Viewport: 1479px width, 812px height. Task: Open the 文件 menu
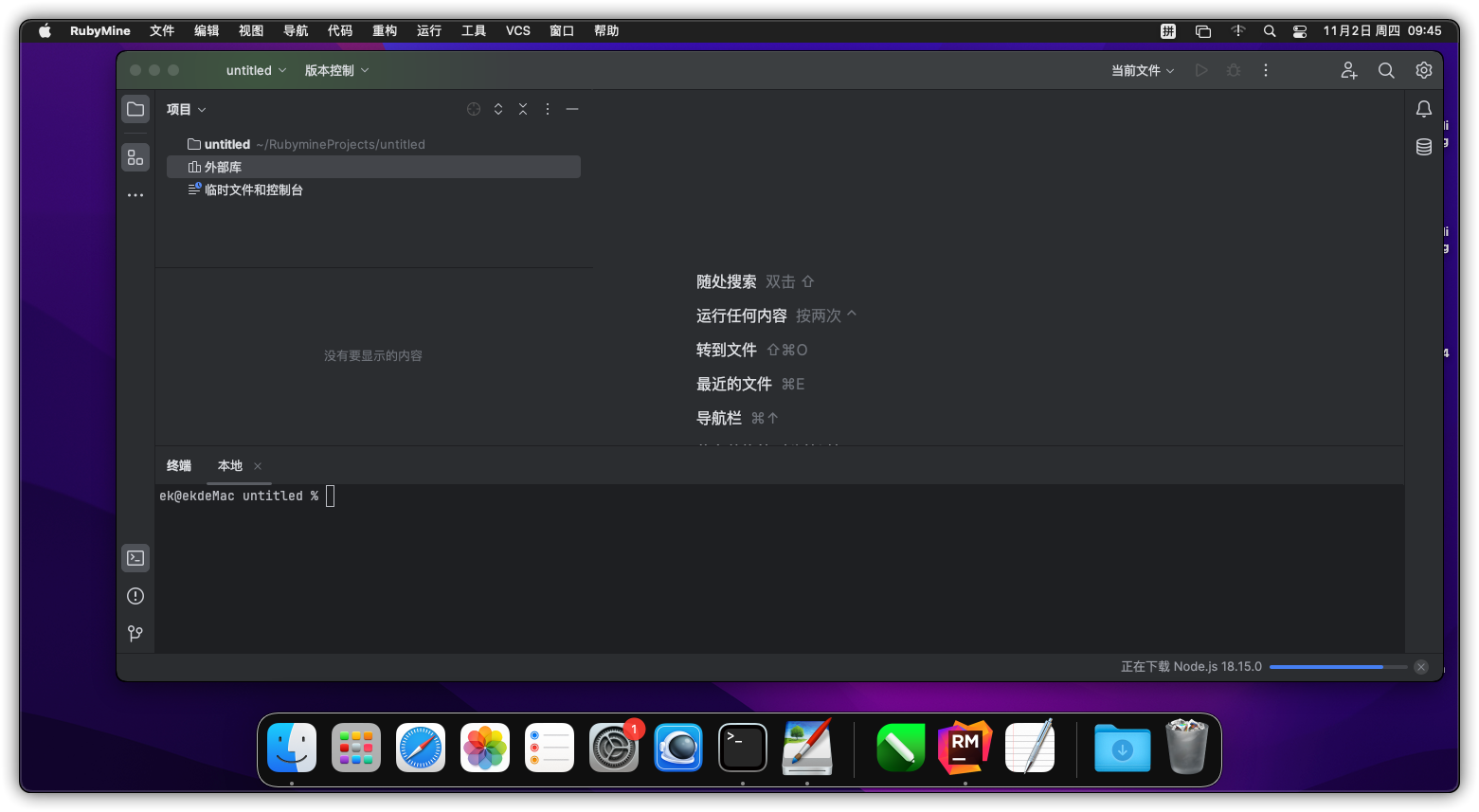pyautogui.click(x=162, y=31)
